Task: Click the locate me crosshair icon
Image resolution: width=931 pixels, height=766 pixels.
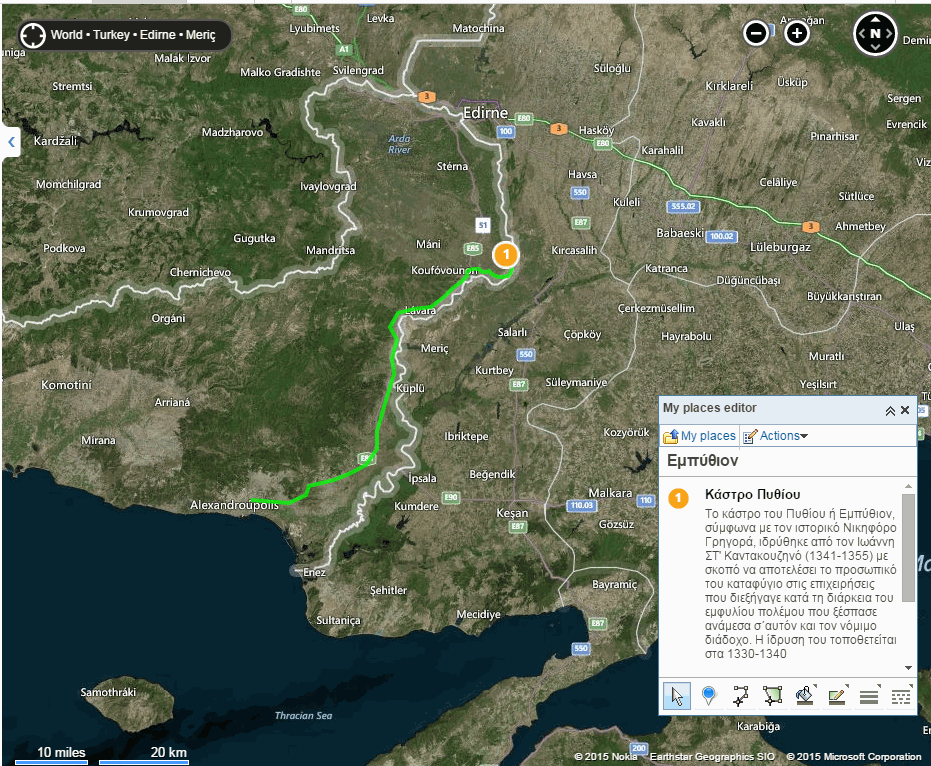Action: (x=32, y=35)
